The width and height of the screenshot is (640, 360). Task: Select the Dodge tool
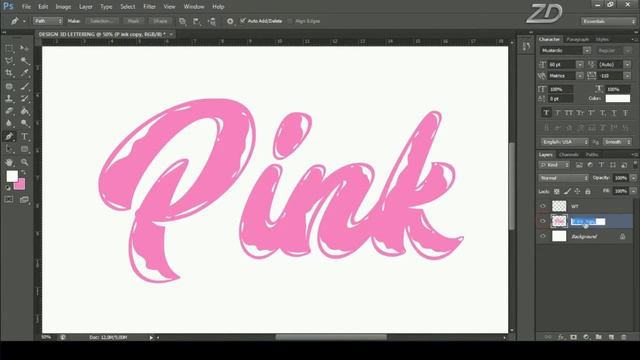[x=24, y=123]
